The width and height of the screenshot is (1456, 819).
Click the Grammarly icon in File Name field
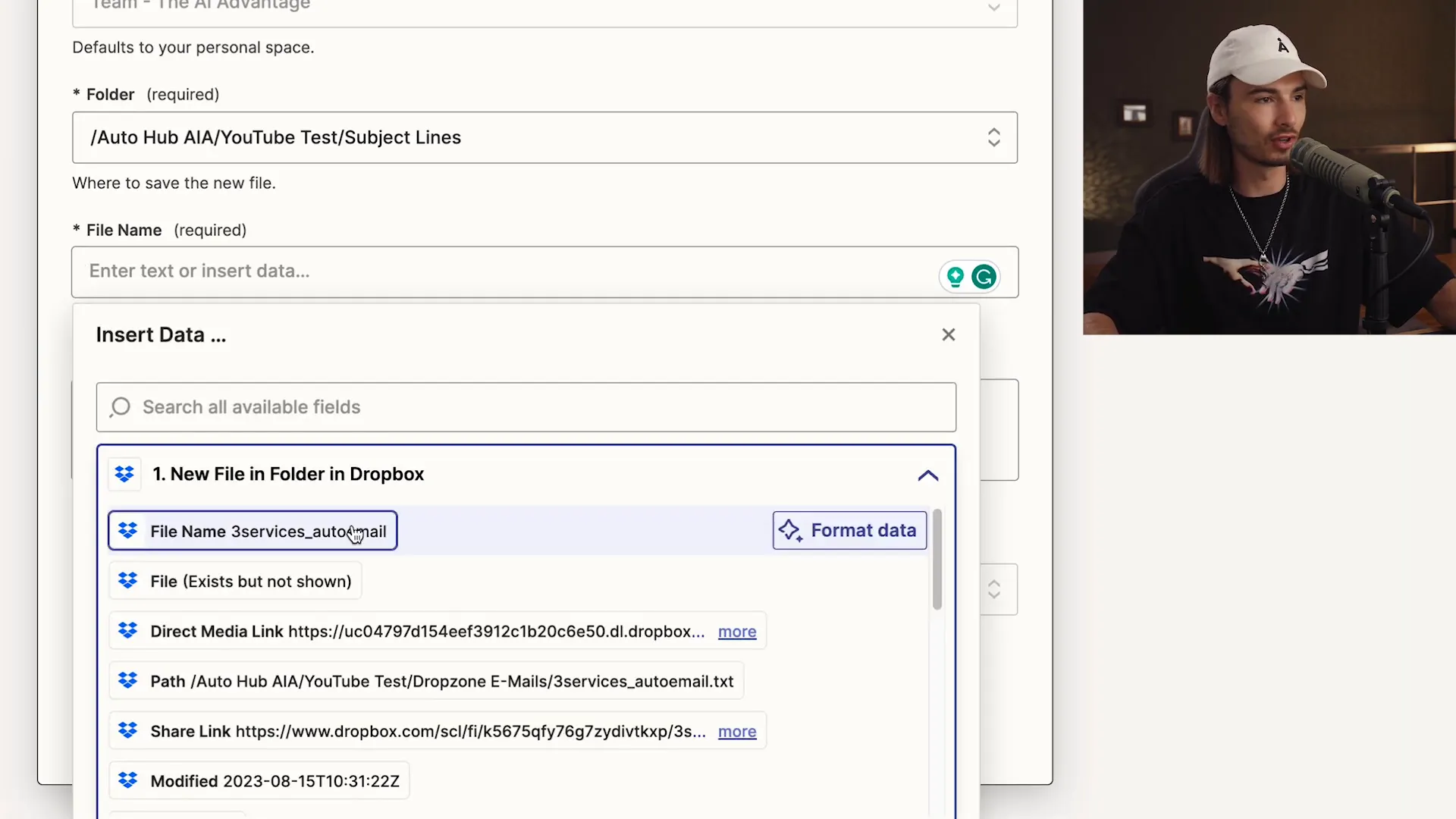tap(984, 277)
